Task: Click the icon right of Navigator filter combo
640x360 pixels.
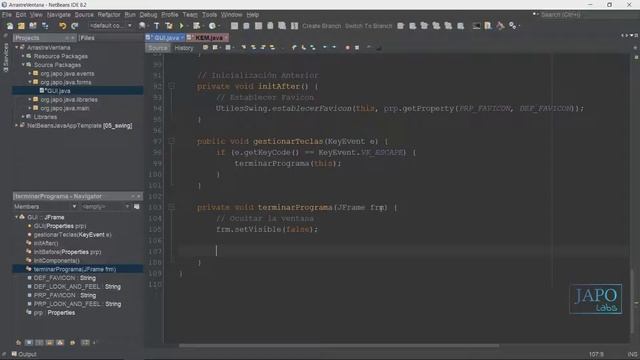Action: click(137, 207)
